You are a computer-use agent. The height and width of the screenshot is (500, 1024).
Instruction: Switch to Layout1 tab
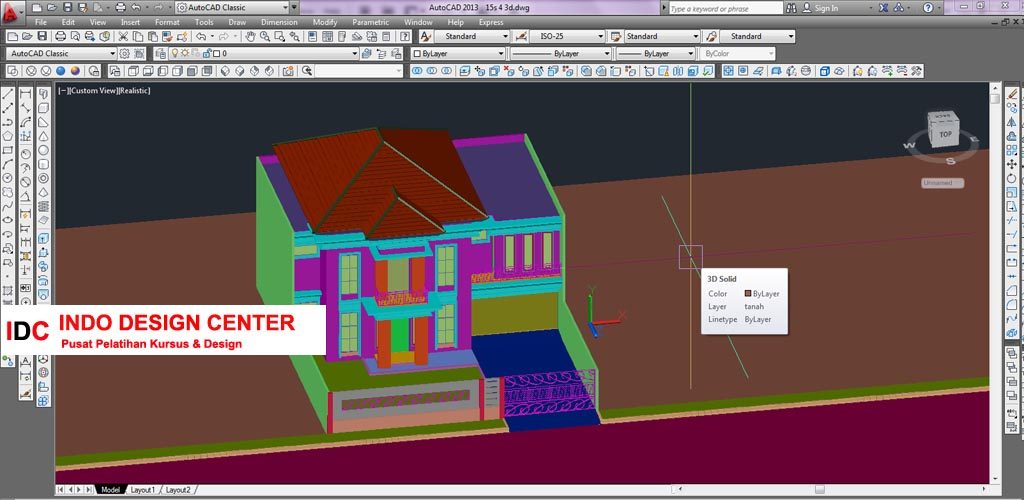(143, 490)
